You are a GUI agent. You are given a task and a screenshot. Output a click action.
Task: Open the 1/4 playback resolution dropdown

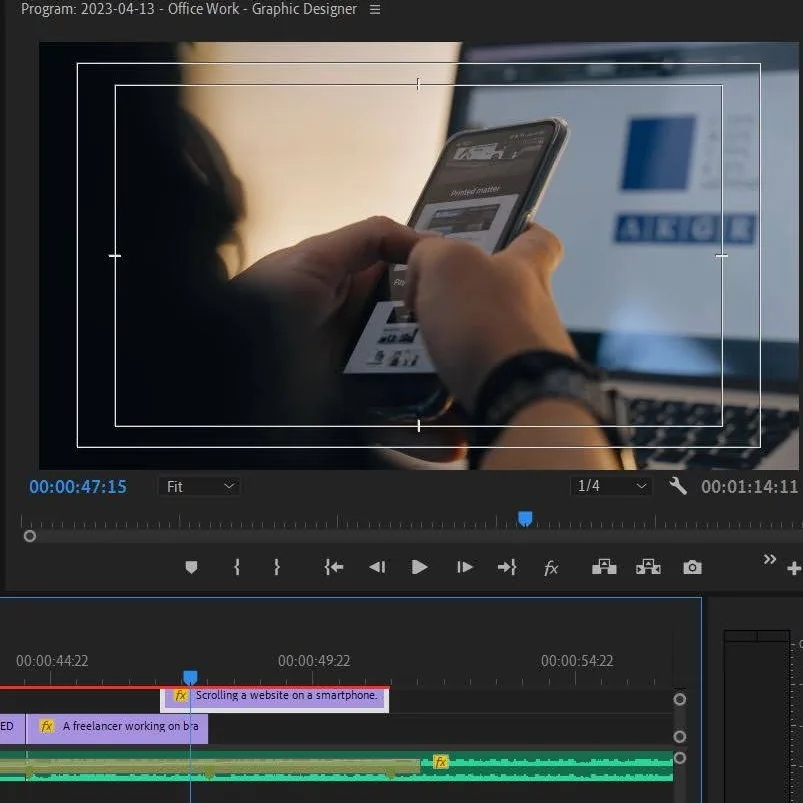point(611,486)
